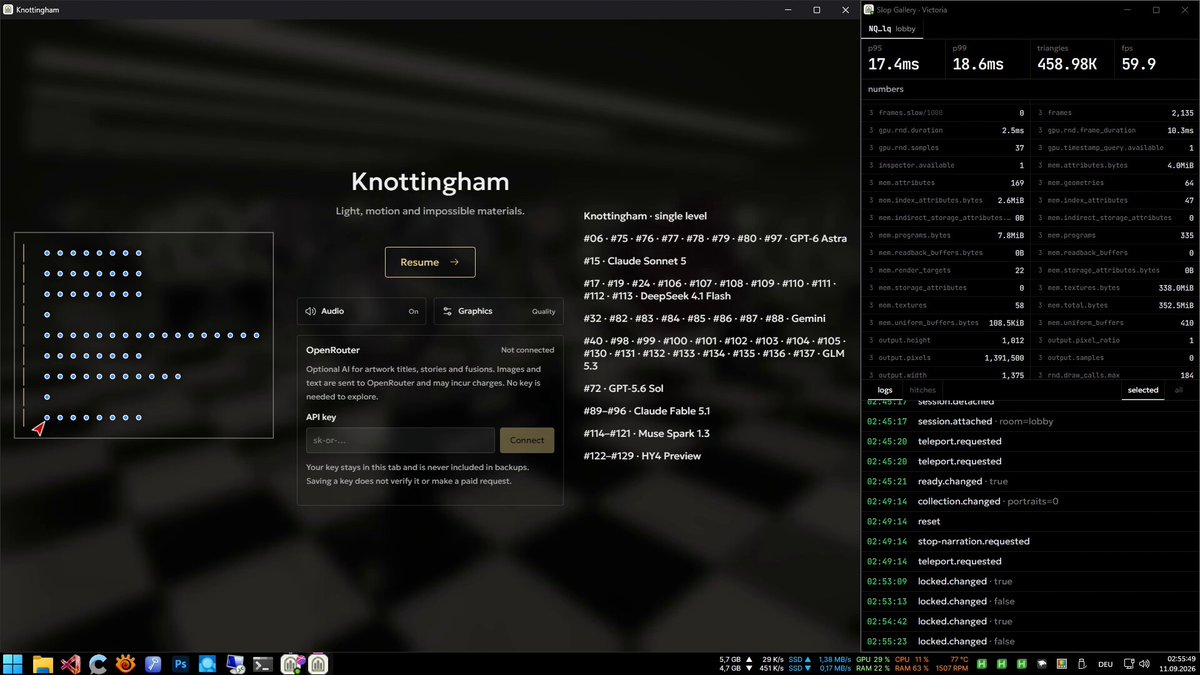Click the 'Knottingham · single level' heading
Image resolution: width=1200 pixels, height=675 pixels.
tap(645, 216)
